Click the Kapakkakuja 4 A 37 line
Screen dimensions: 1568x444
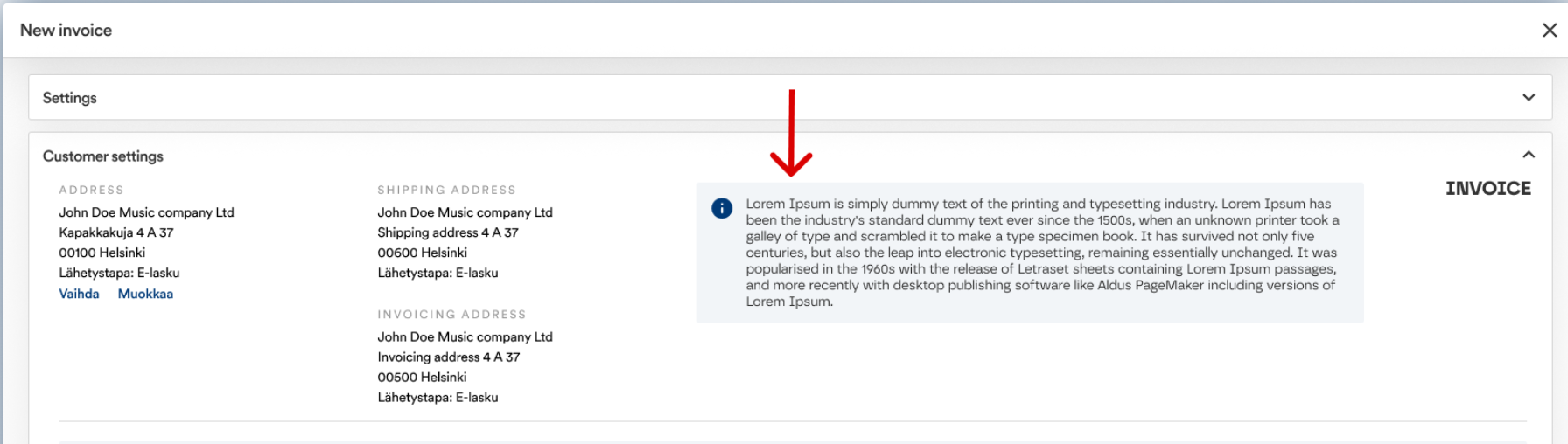pyautogui.click(x=116, y=232)
